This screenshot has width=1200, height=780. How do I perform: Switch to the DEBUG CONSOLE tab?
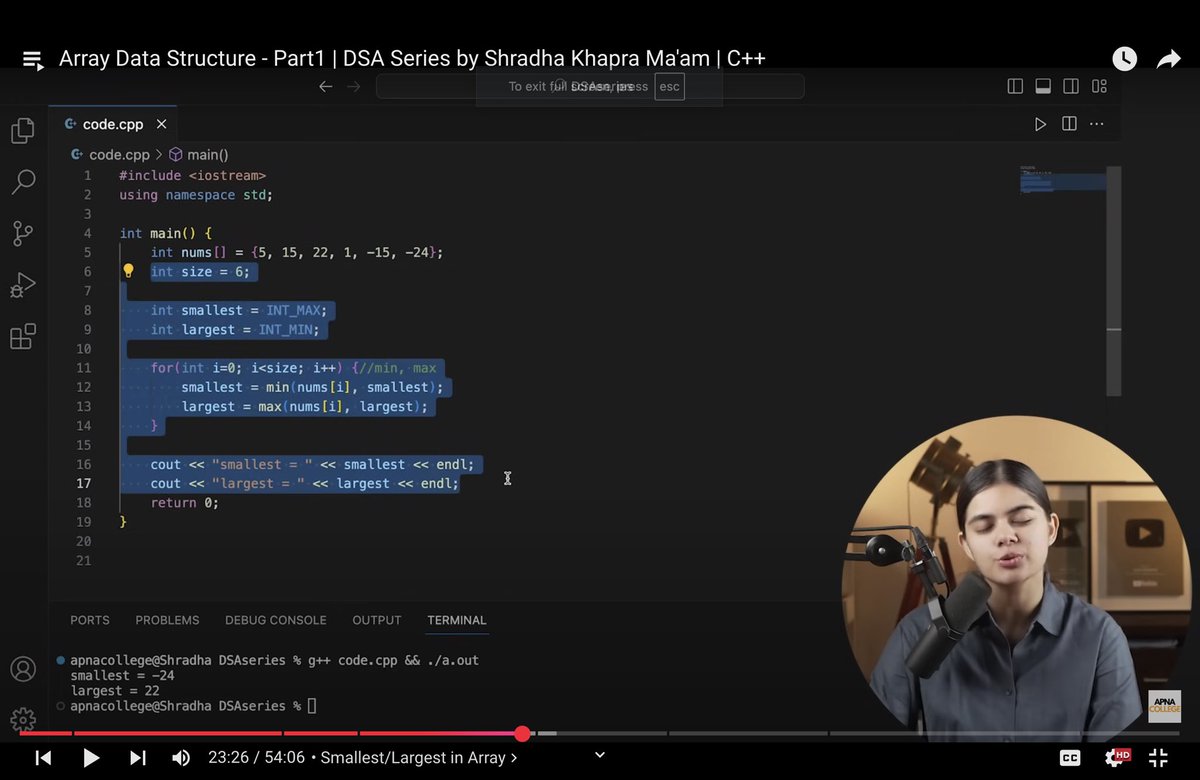(276, 620)
